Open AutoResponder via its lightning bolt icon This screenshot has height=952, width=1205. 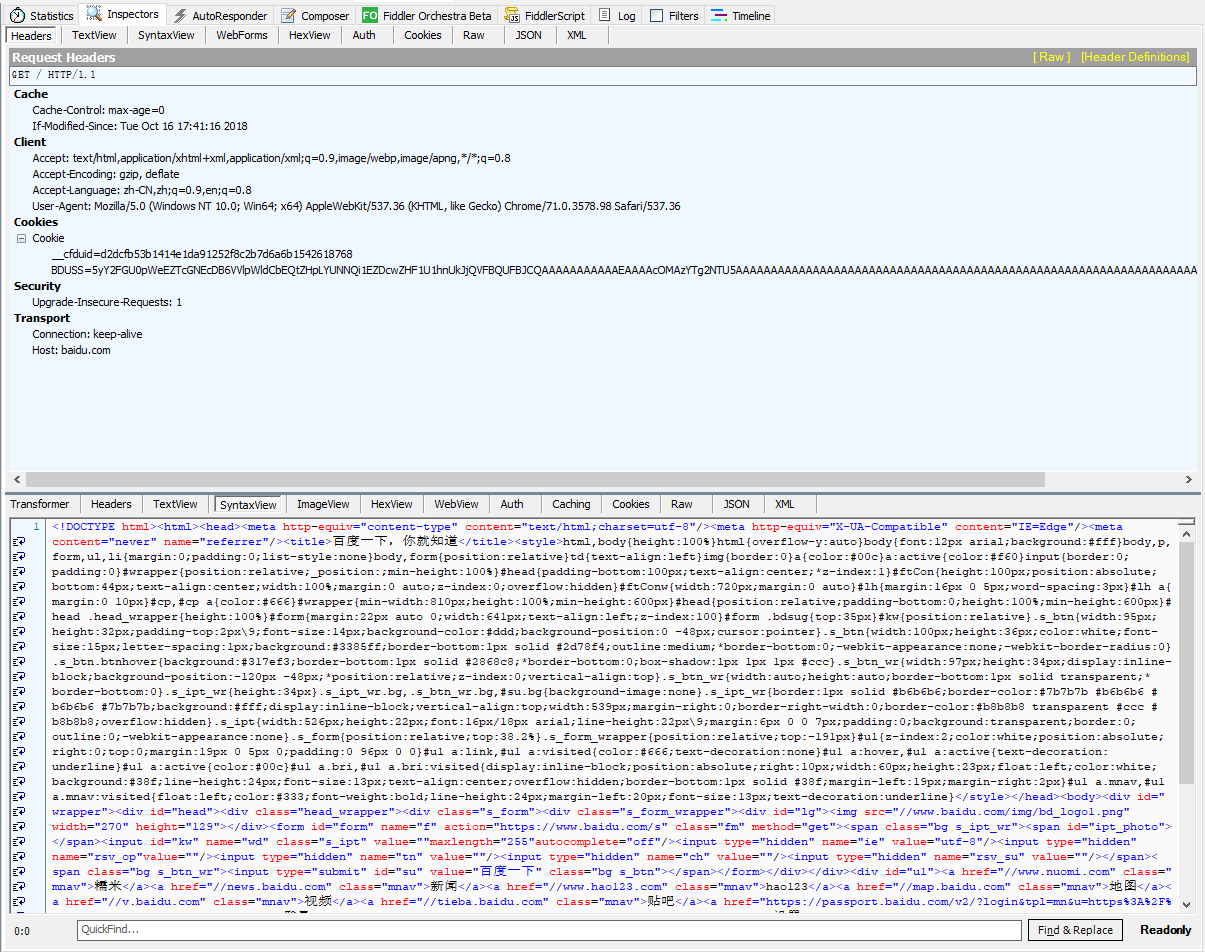tap(180, 16)
